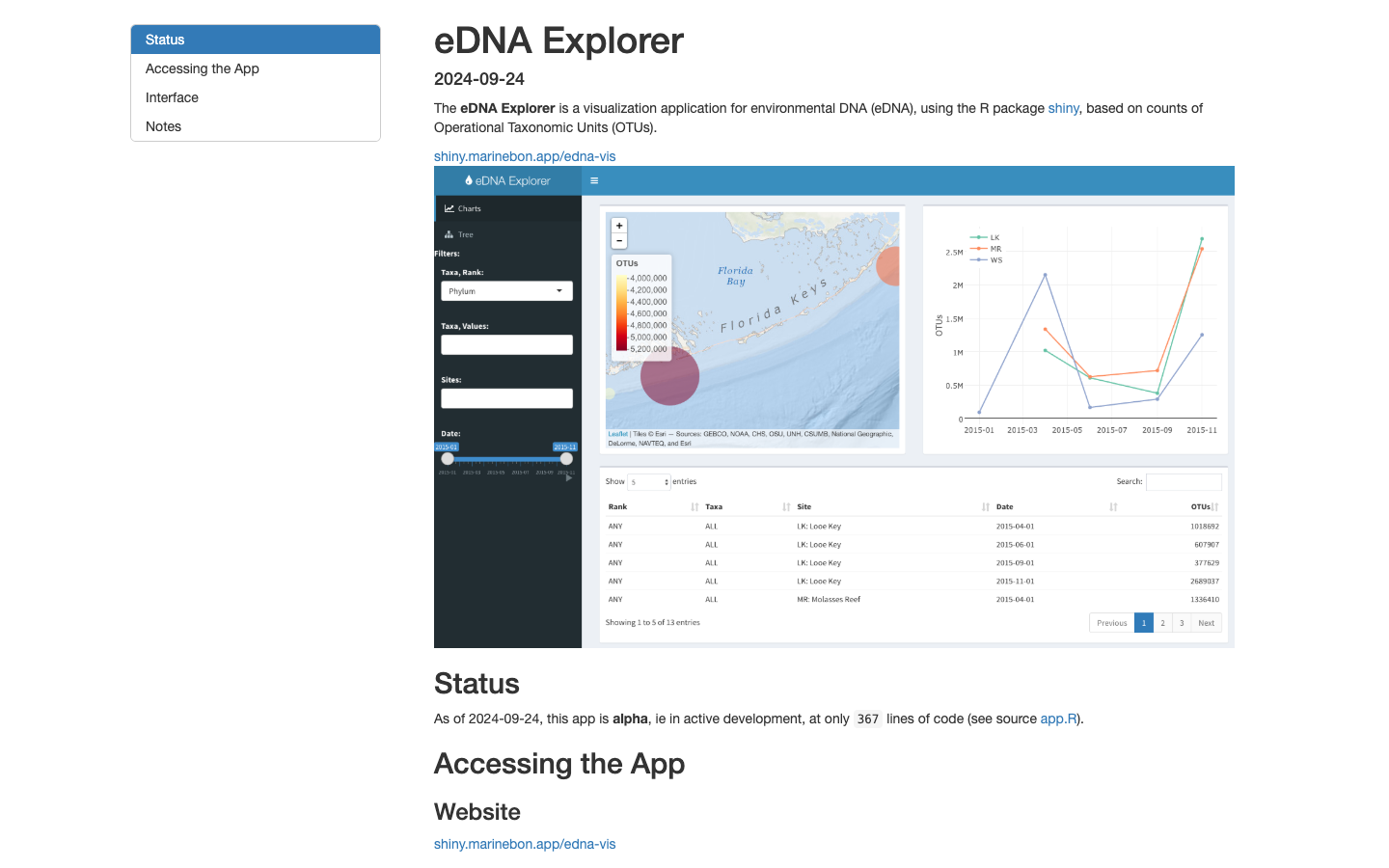This screenshot has height=868, width=1389.
Task: Sort the table by the Taxa column
Action: 748,506
